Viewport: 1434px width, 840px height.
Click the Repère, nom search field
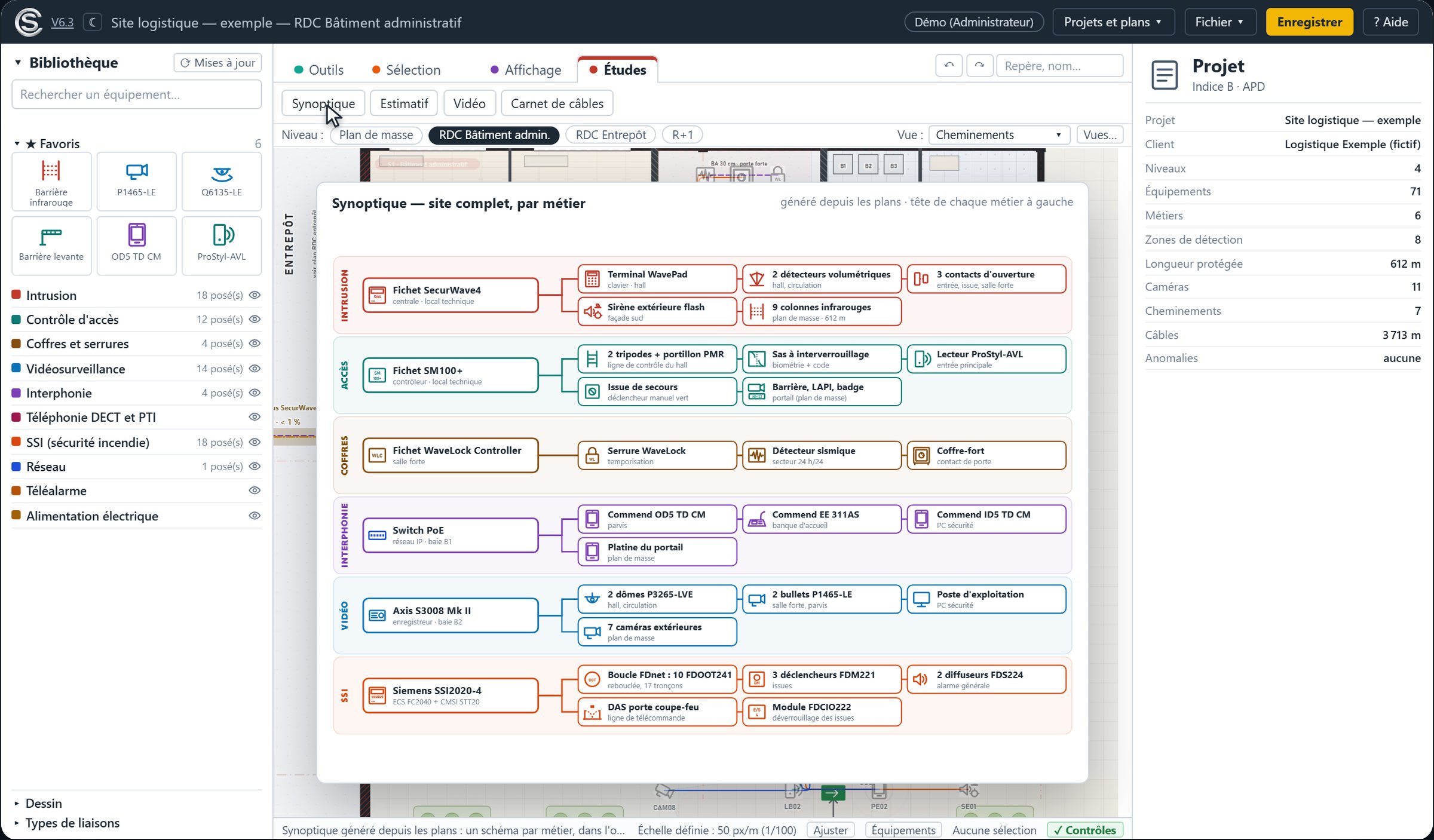[x=1060, y=66]
